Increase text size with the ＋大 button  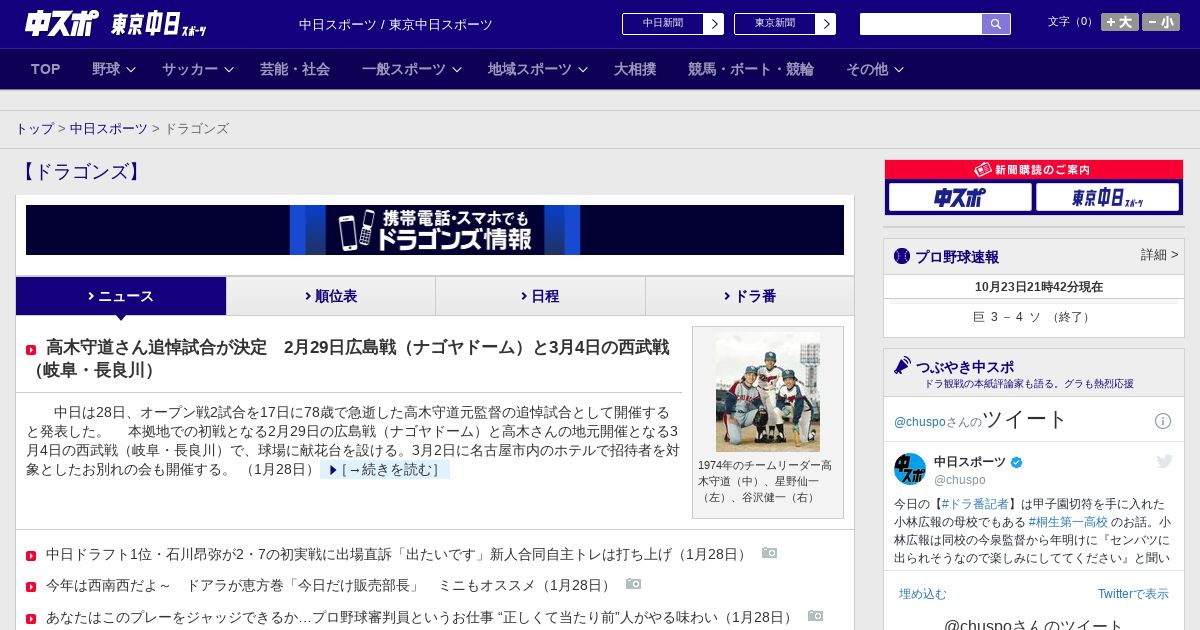tap(1119, 22)
